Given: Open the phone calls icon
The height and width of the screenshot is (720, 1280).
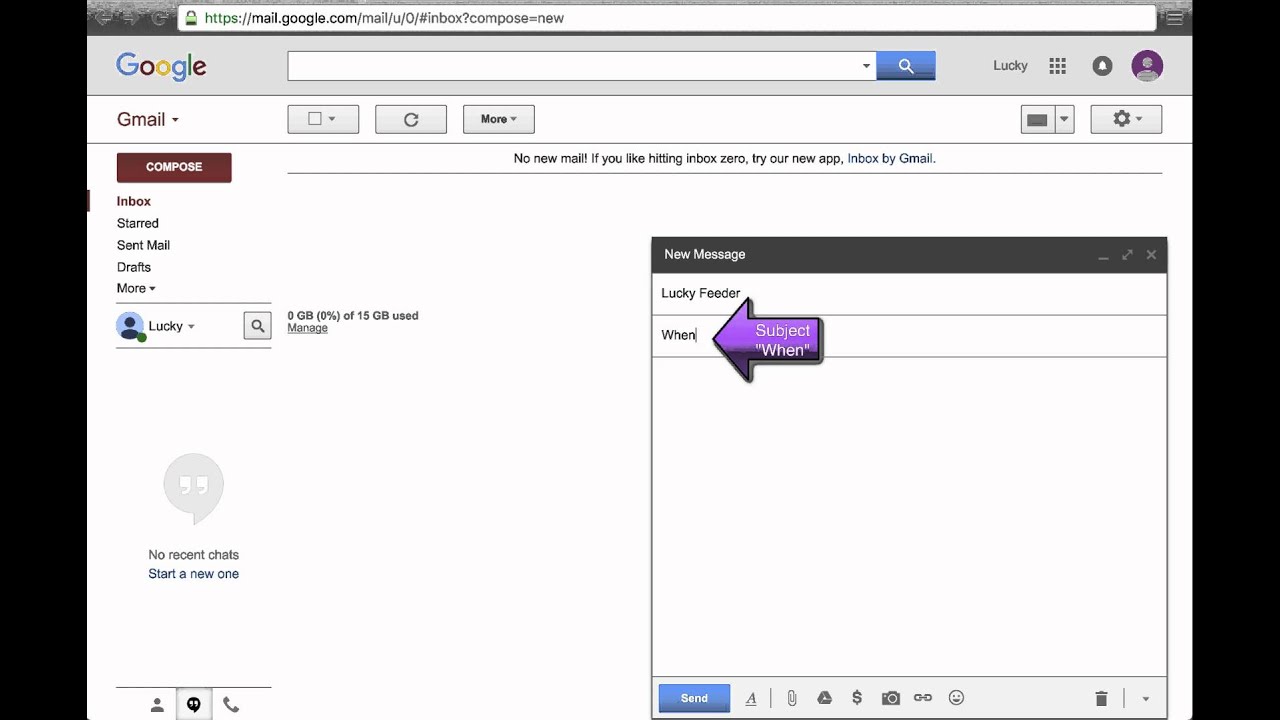Looking at the screenshot, I should [231, 705].
